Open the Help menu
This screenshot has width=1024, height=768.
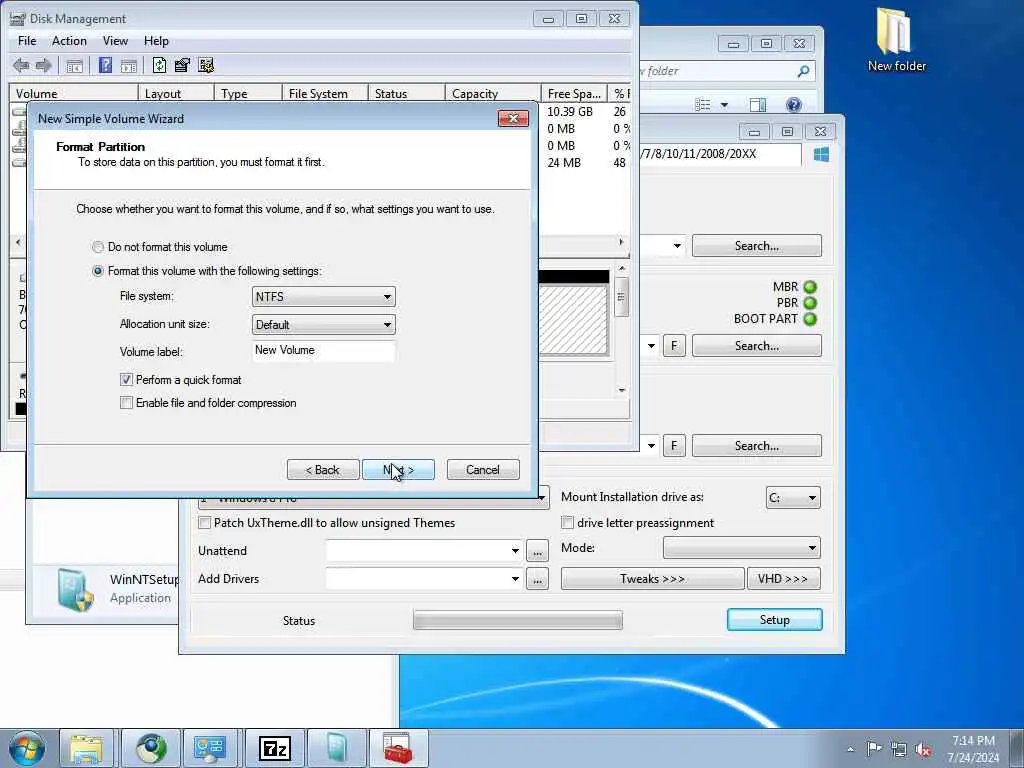(x=156, y=40)
